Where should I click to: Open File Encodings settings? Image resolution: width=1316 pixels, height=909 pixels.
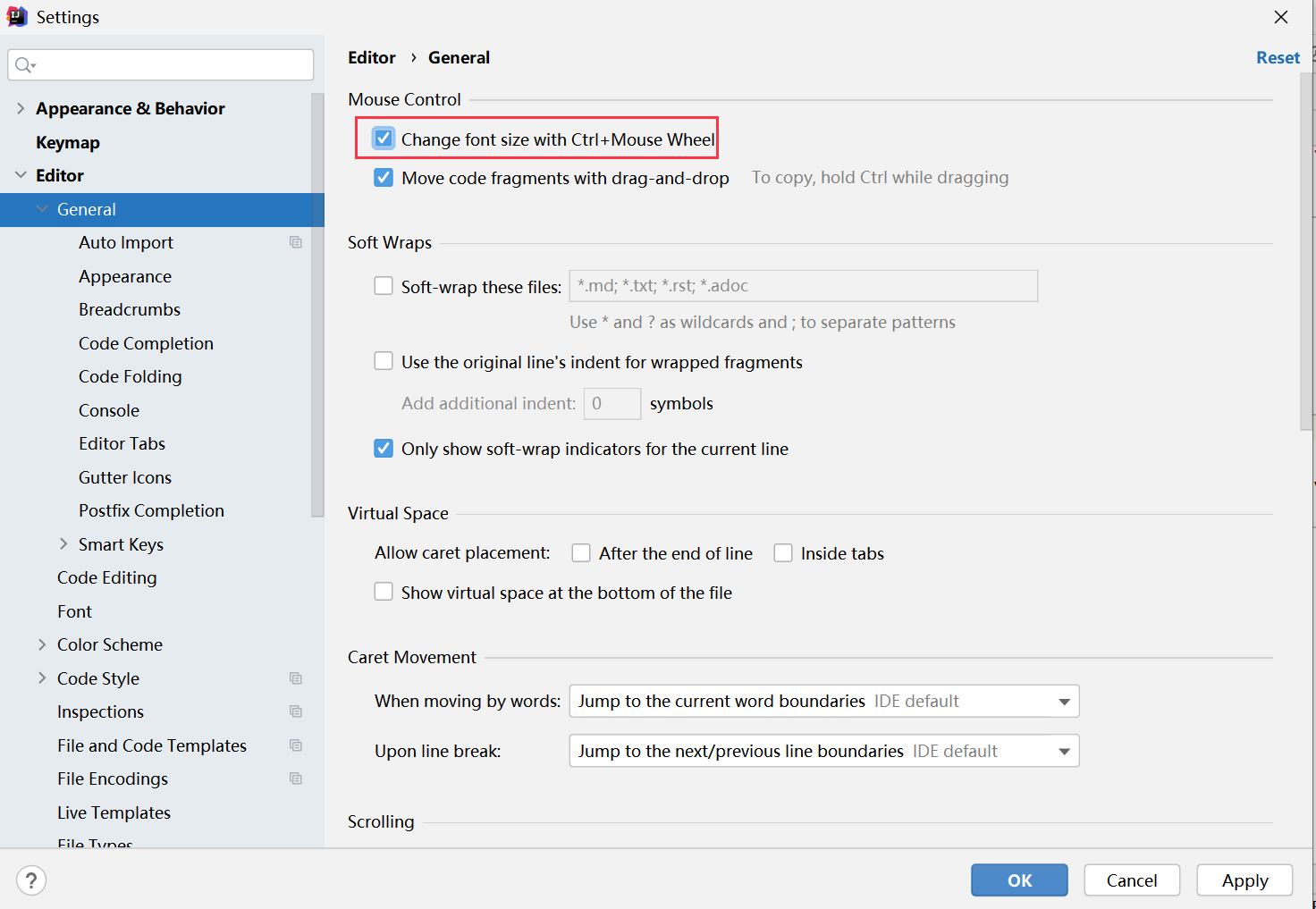coord(113,779)
